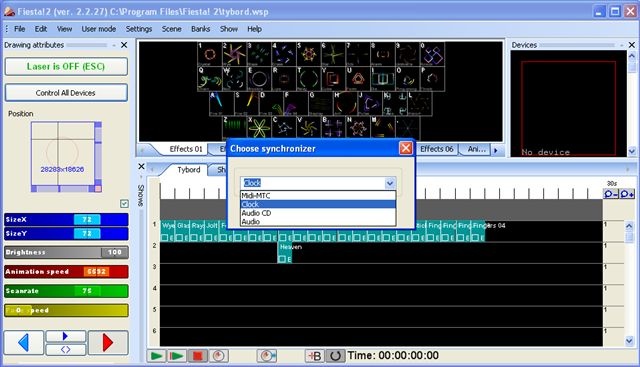The height and width of the screenshot is (367, 640).
Task: Click the large blue left arrow button
Action: (x=23, y=343)
